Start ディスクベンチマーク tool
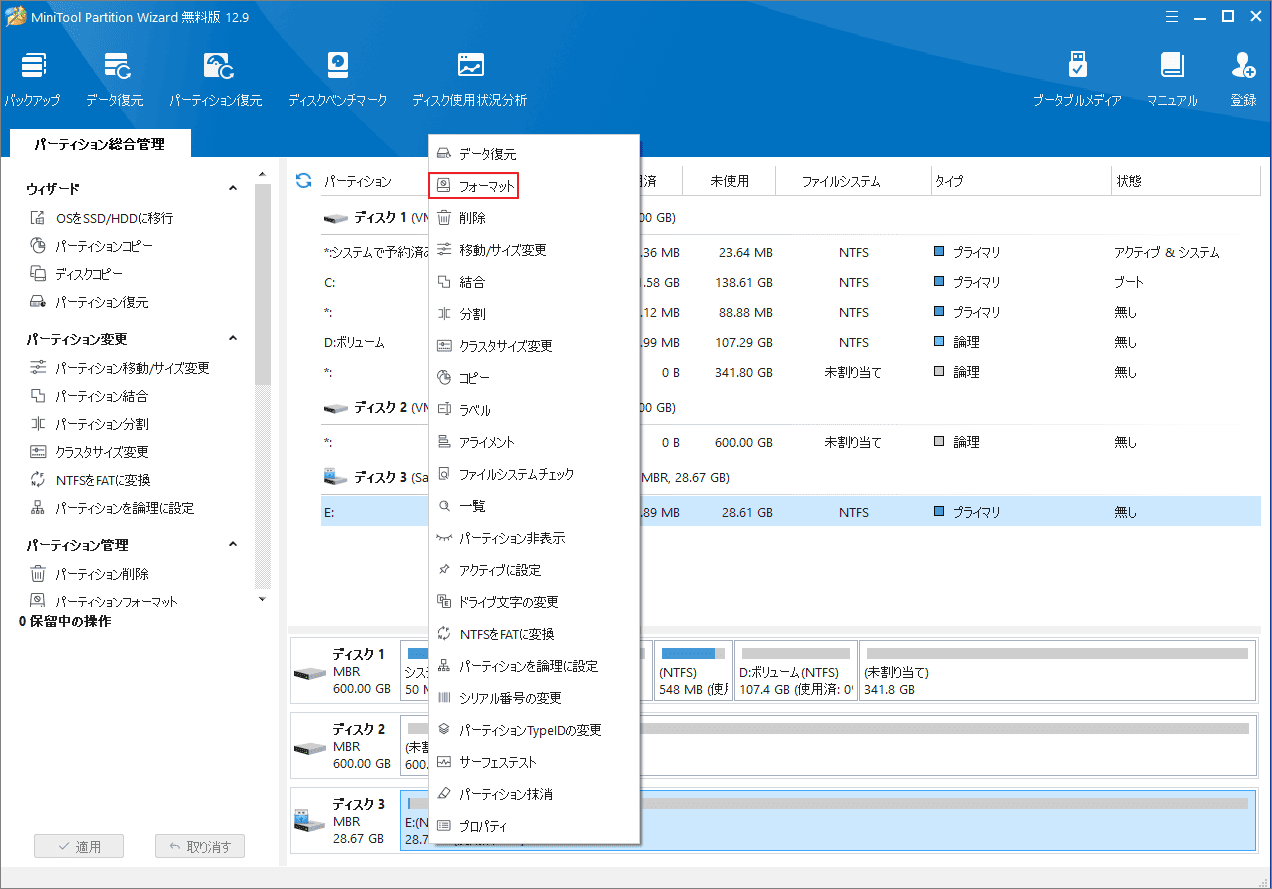 coord(338,79)
